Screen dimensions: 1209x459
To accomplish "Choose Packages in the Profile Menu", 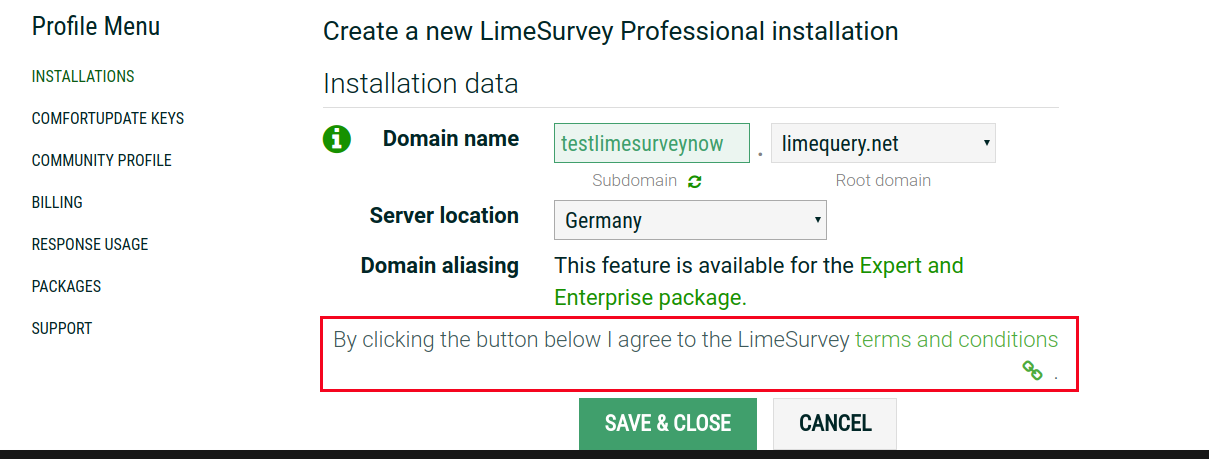I will click(x=67, y=286).
